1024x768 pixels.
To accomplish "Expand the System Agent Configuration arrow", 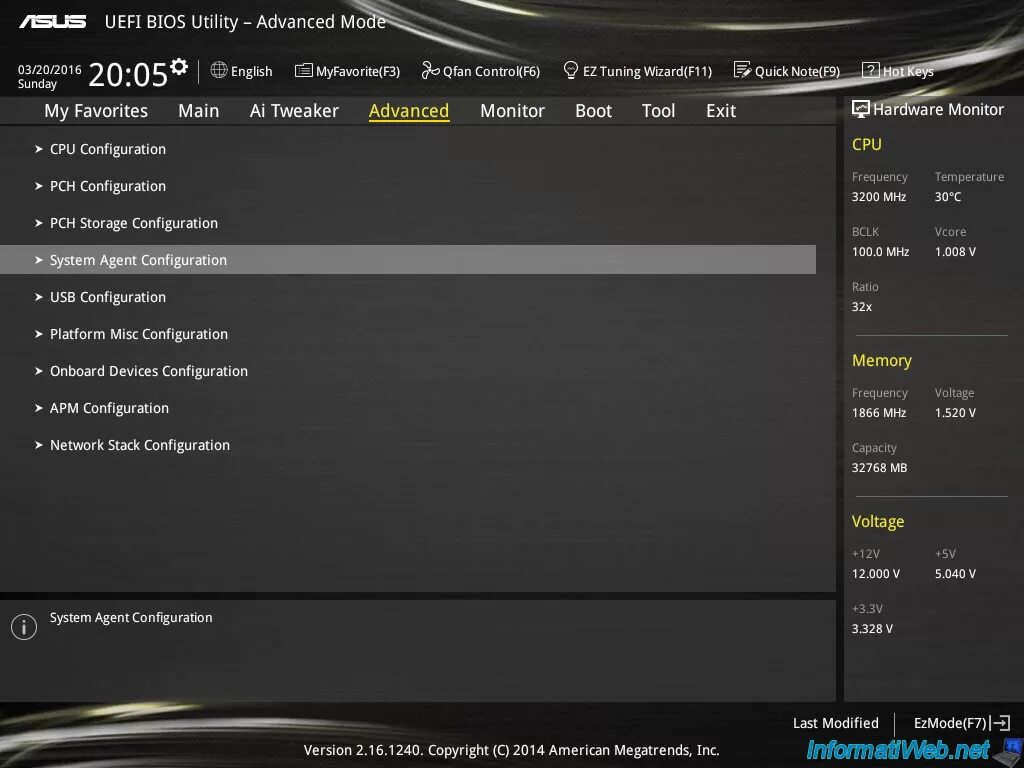I will click(39, 260).
